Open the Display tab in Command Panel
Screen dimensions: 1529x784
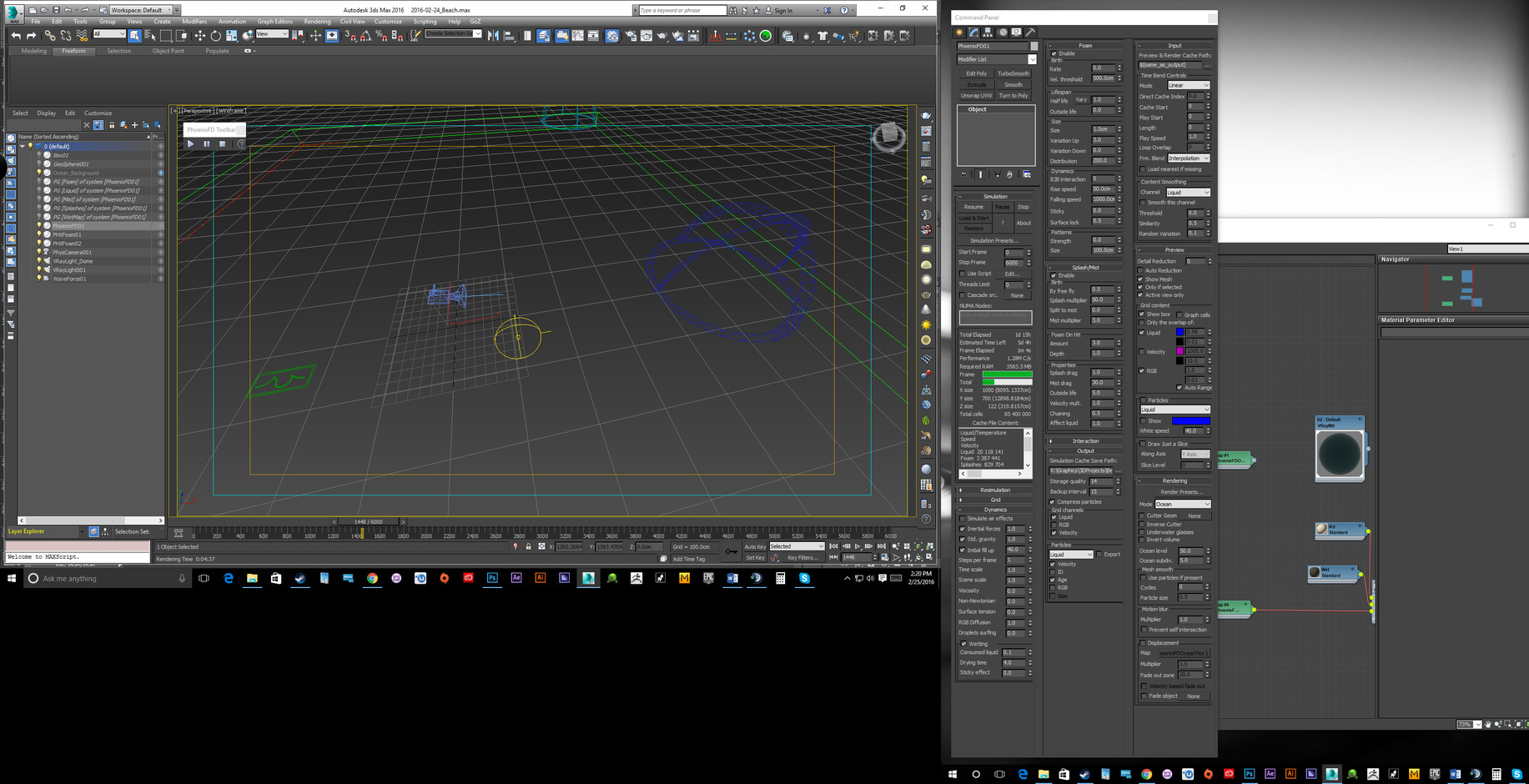1016,33
